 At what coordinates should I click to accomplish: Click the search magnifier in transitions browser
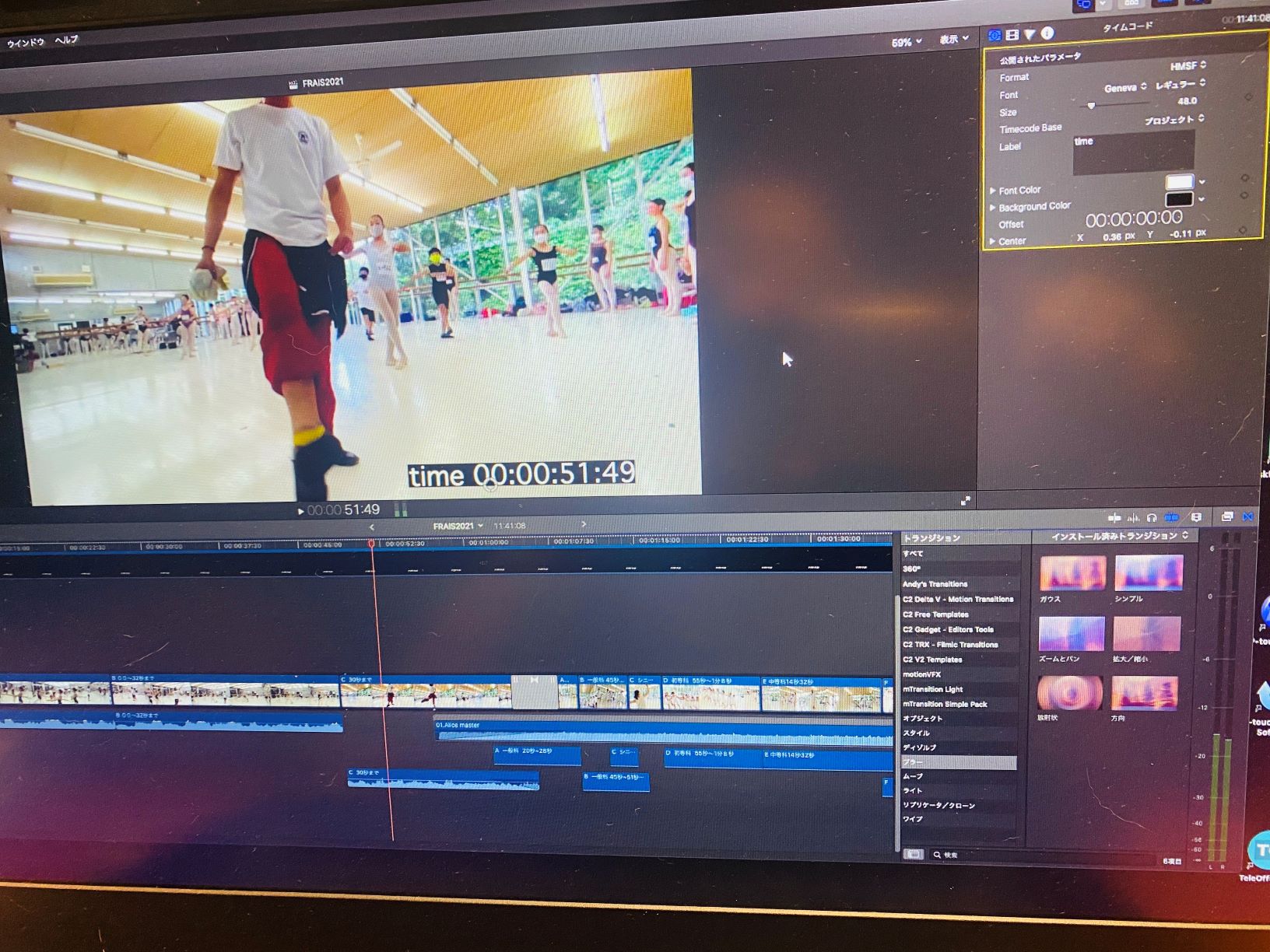(937, 855)
